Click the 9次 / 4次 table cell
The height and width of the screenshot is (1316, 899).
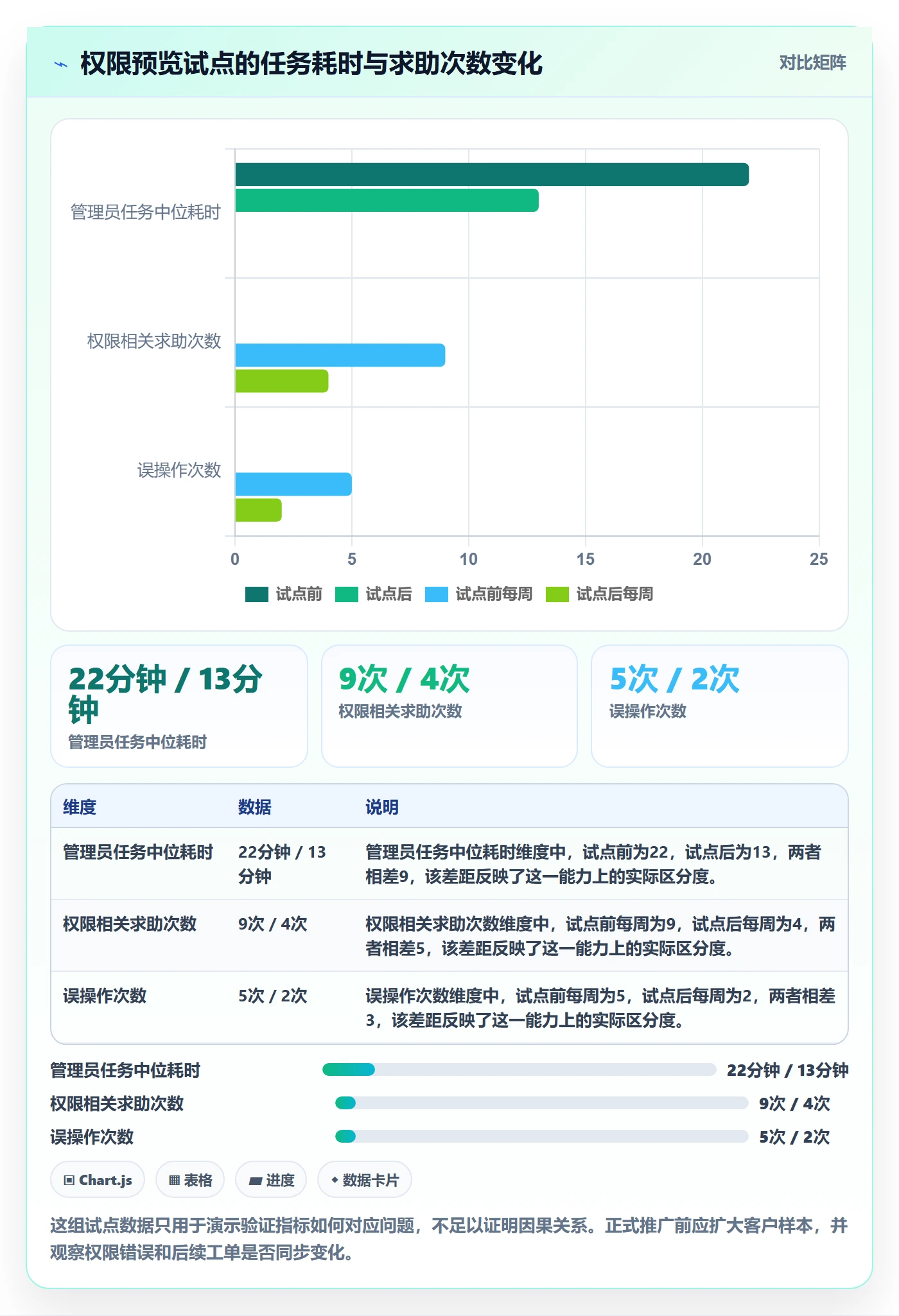pyautogui.click(x=273, y=924)
